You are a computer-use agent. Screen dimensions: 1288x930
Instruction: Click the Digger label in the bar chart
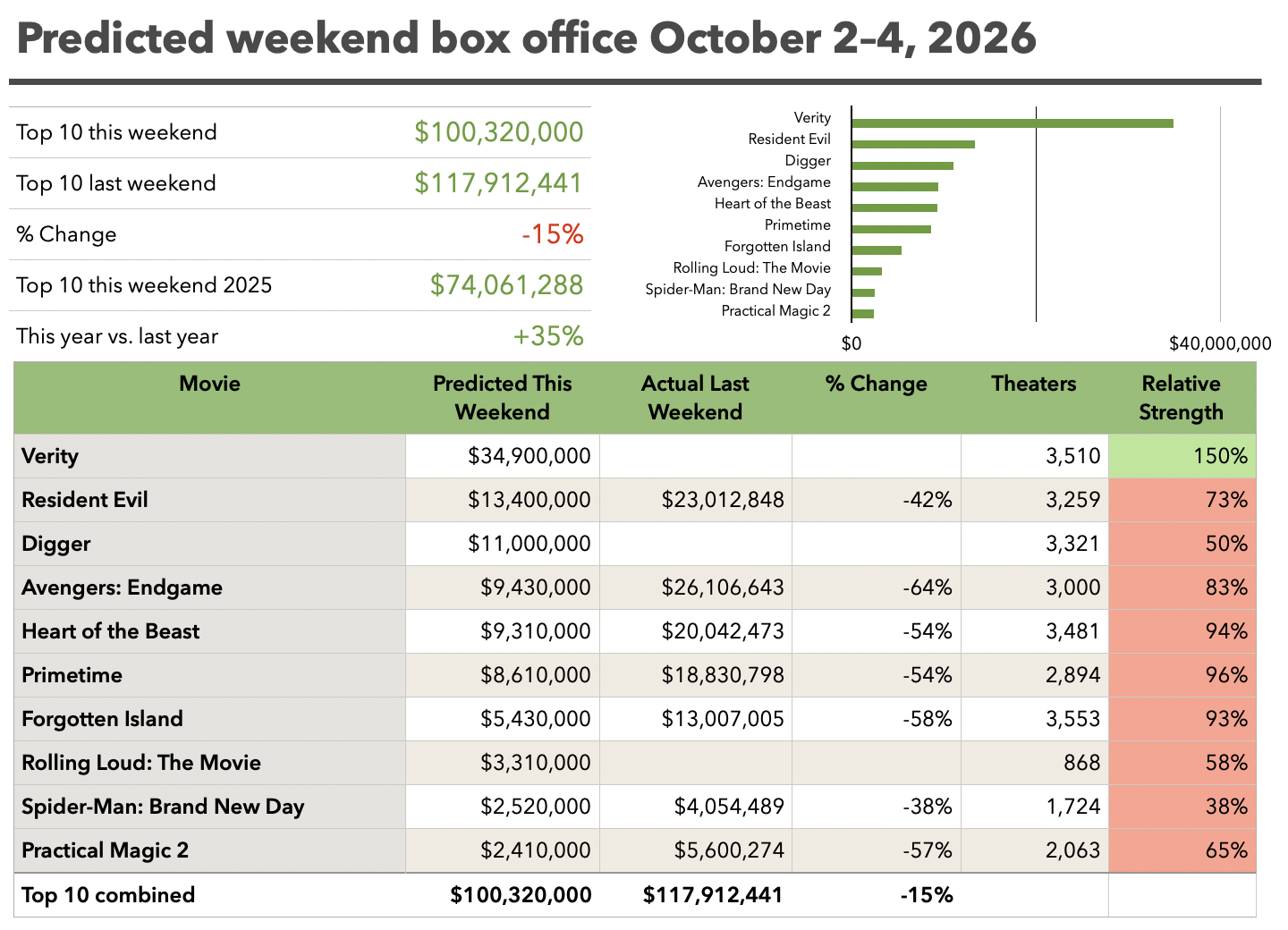pyautogui.click(x=808, y=161)
